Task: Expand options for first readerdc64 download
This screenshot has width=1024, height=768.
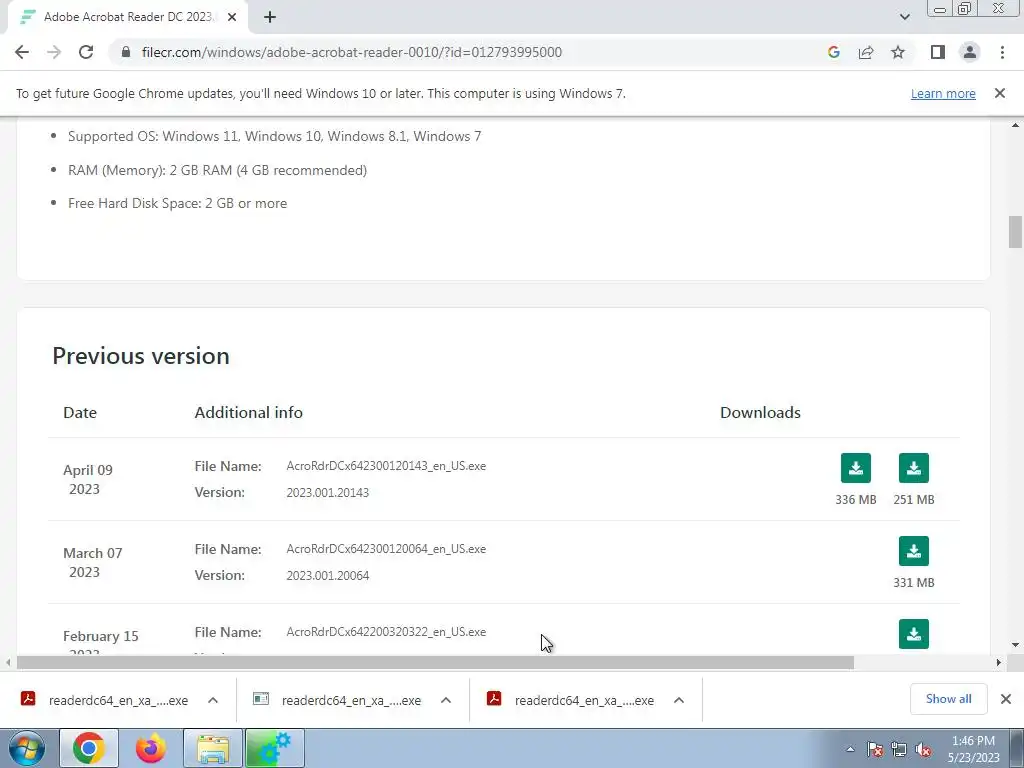Action: tap(213, 700)
